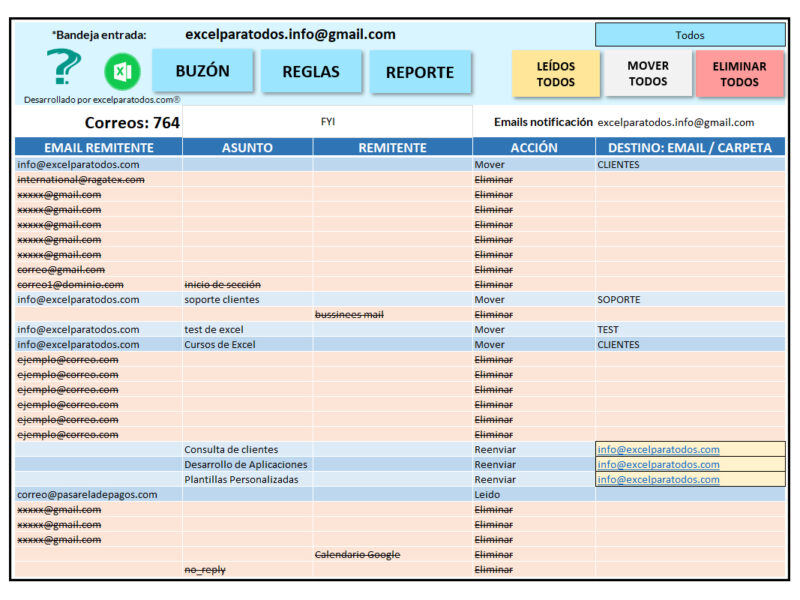
Task: Click the green Excel logo icon
Action: click(122, 71)
